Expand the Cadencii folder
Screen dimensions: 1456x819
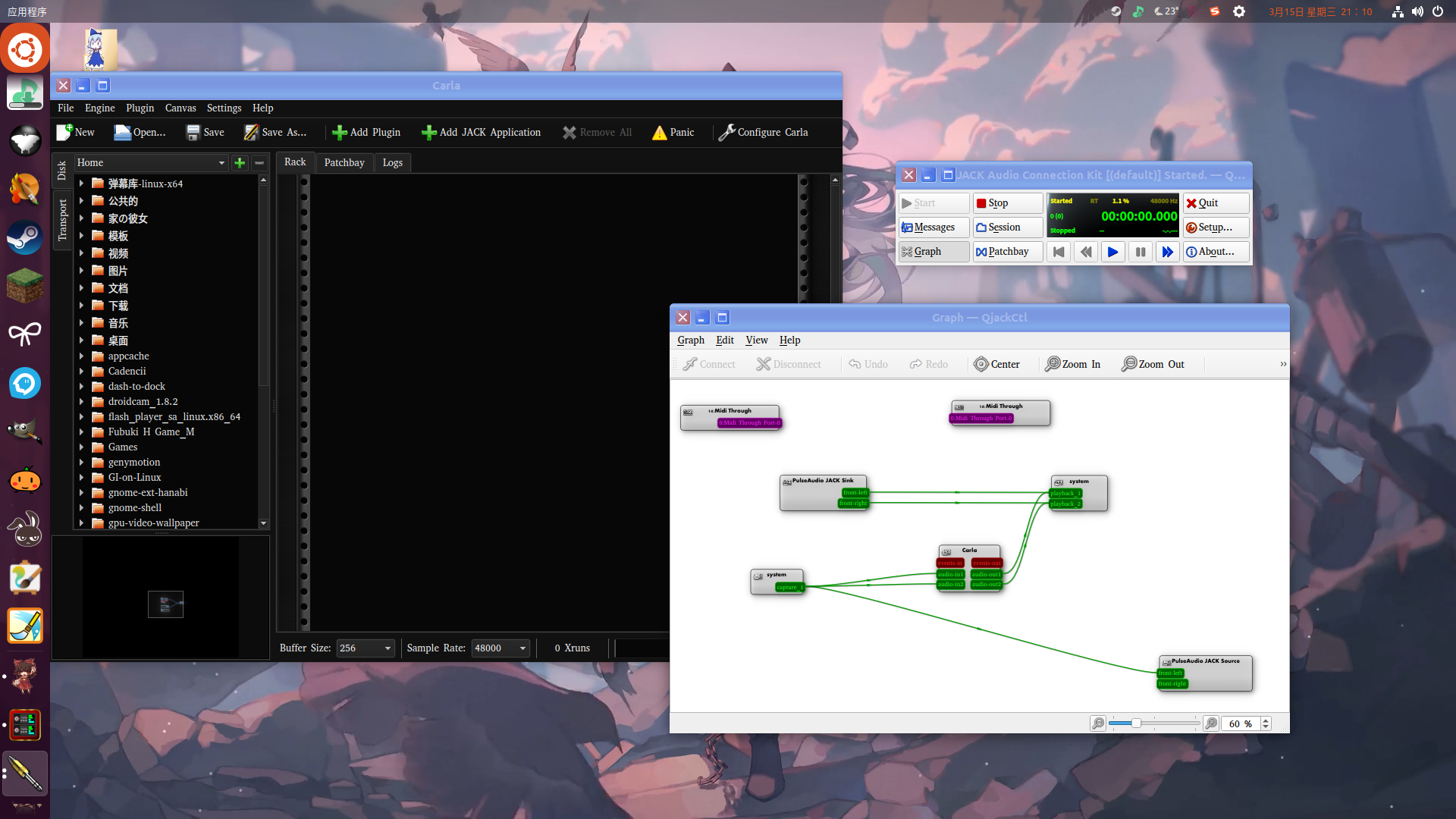click(81, 372)
